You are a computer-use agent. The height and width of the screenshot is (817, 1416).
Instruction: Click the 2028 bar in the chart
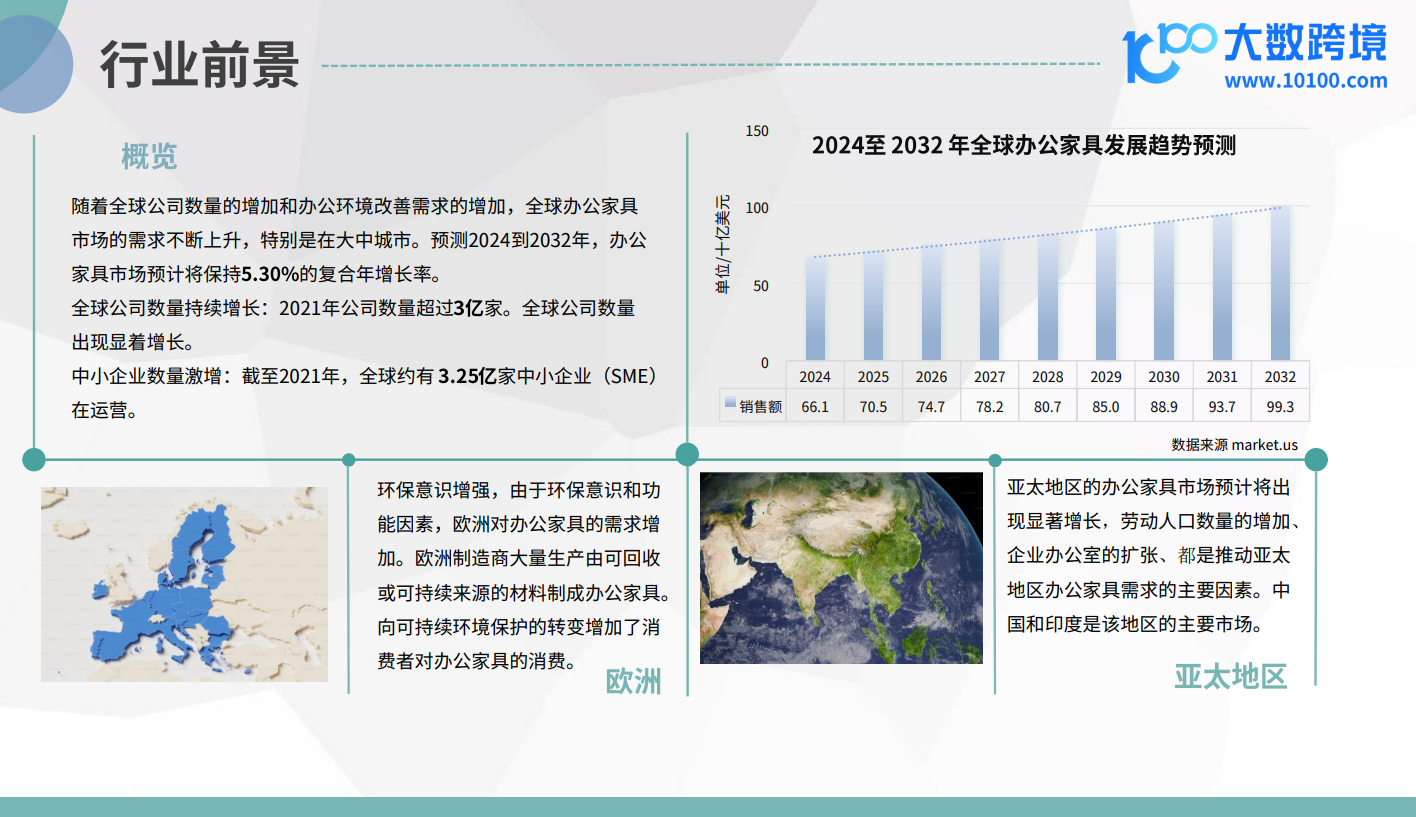pyautogui.click(x=1047, y=298)
